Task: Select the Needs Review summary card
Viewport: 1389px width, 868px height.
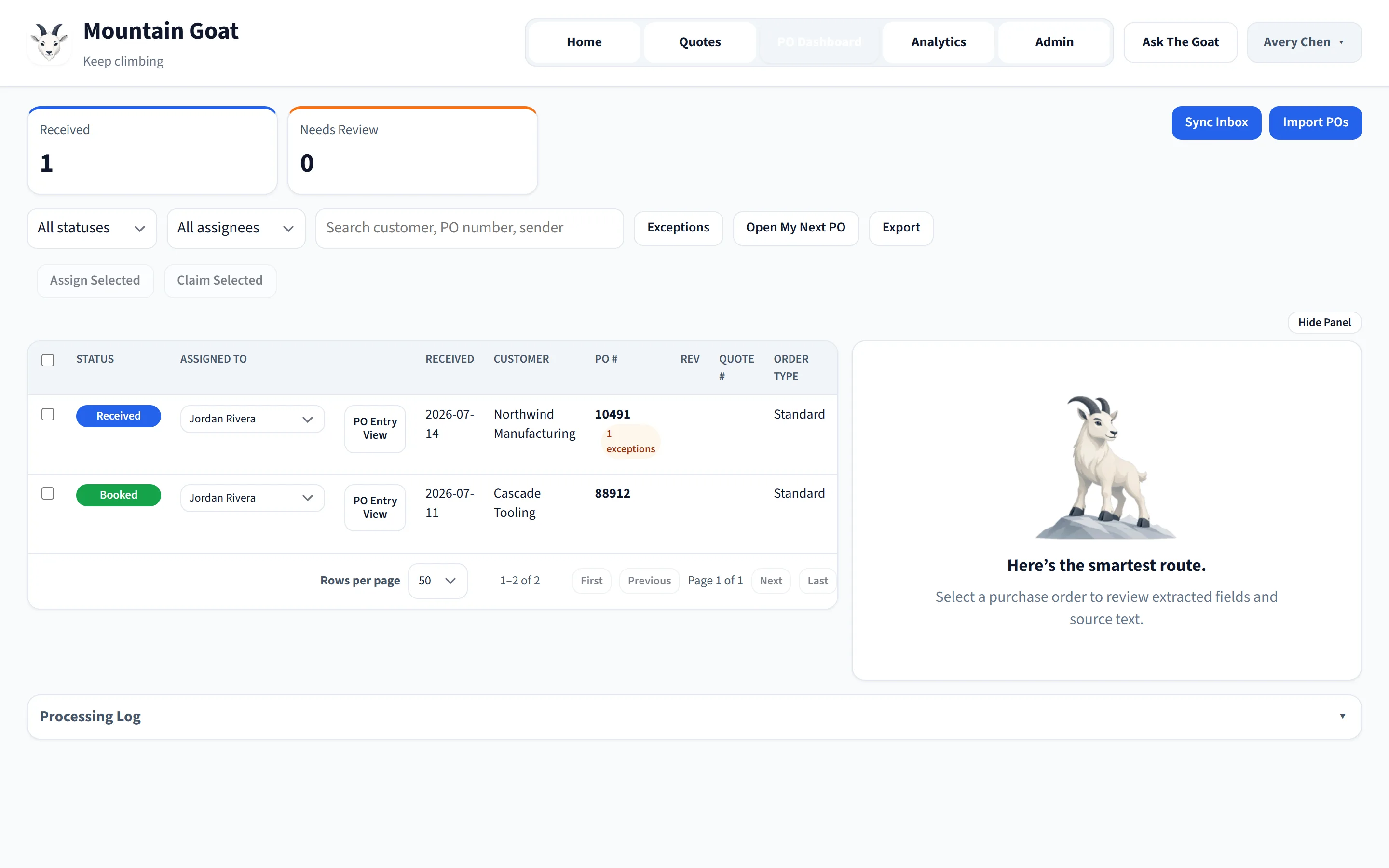Action: click(x=413, y=150)
